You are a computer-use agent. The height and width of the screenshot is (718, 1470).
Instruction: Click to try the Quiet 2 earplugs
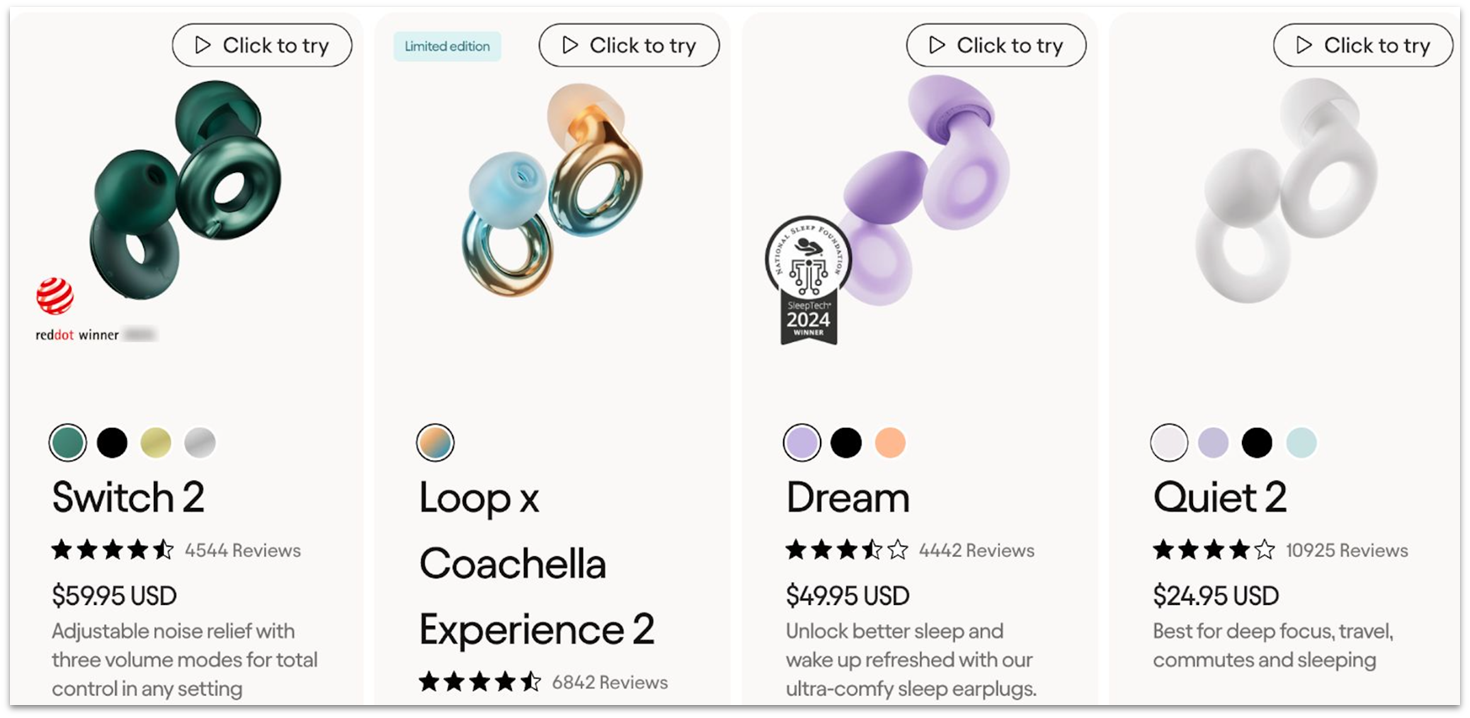[1363, 44]
